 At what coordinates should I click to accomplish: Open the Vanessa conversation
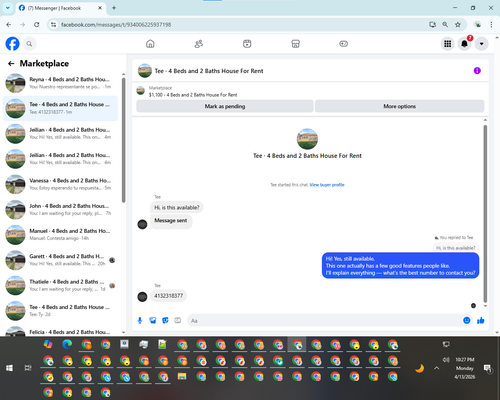click(x=60, y=184)
